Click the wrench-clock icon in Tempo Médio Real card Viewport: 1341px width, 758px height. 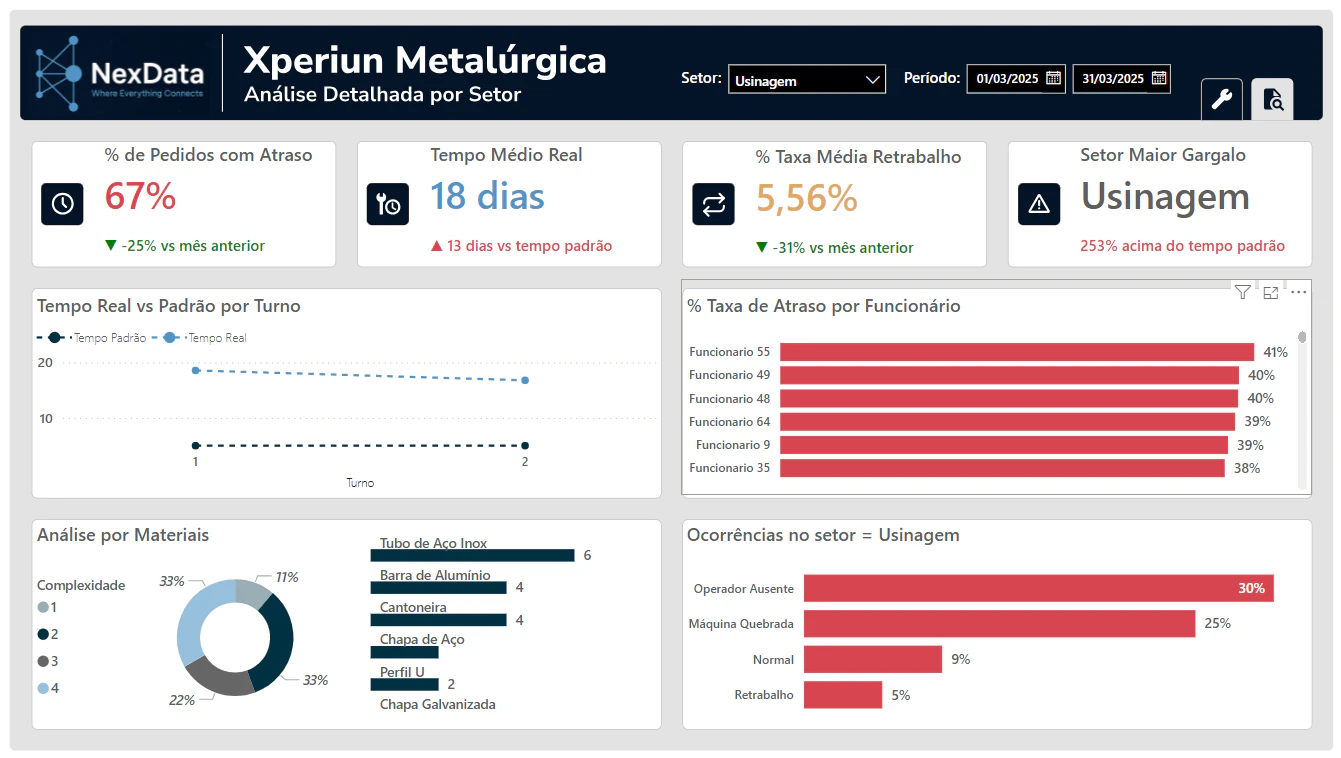tap(388, 204)
